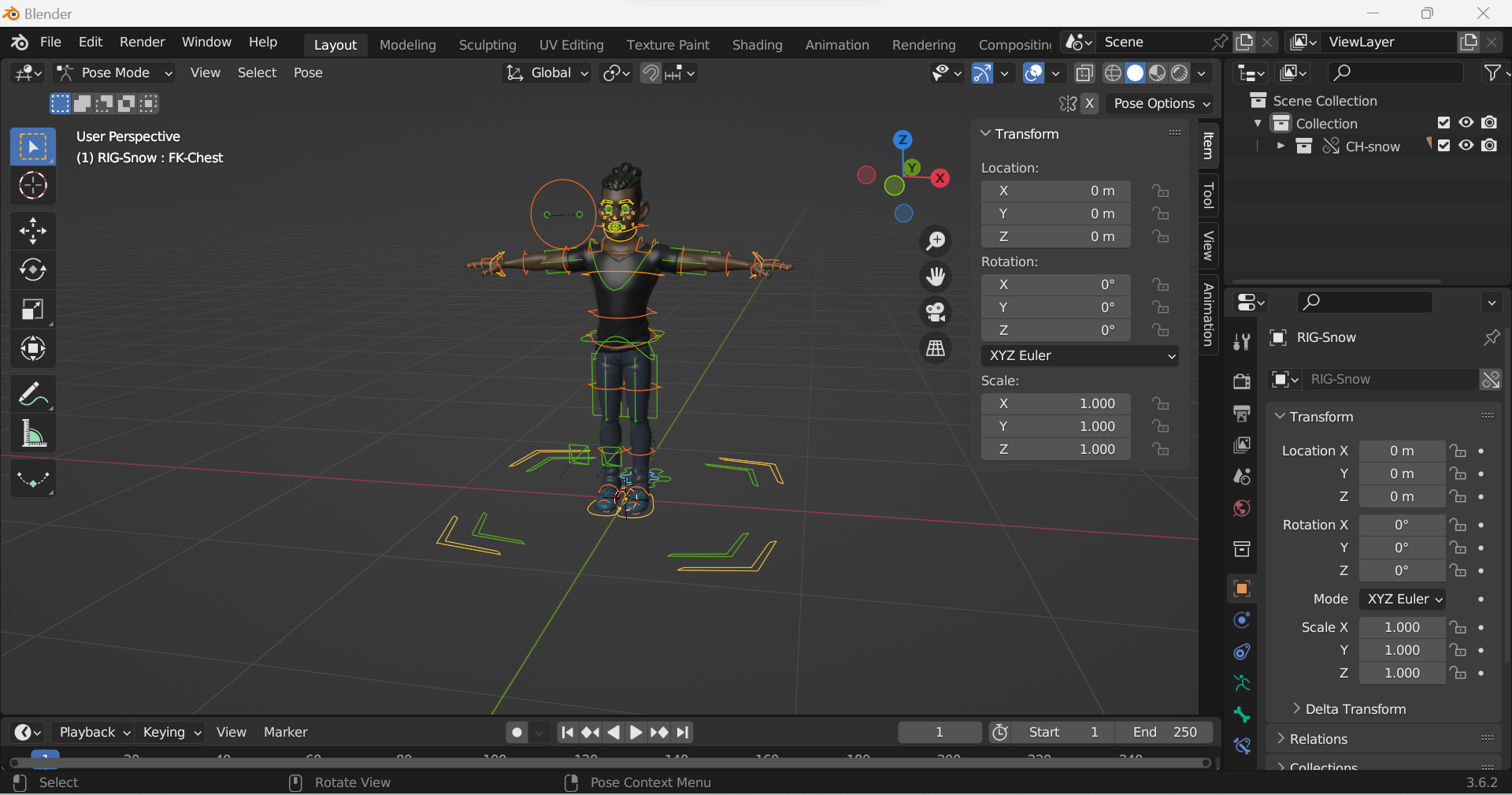The width and height of the screenshot is (1512, 795).
Task: Open the XYZ Euler rotation mode dropdown in sidebar
Action: tap(1080, 355)
